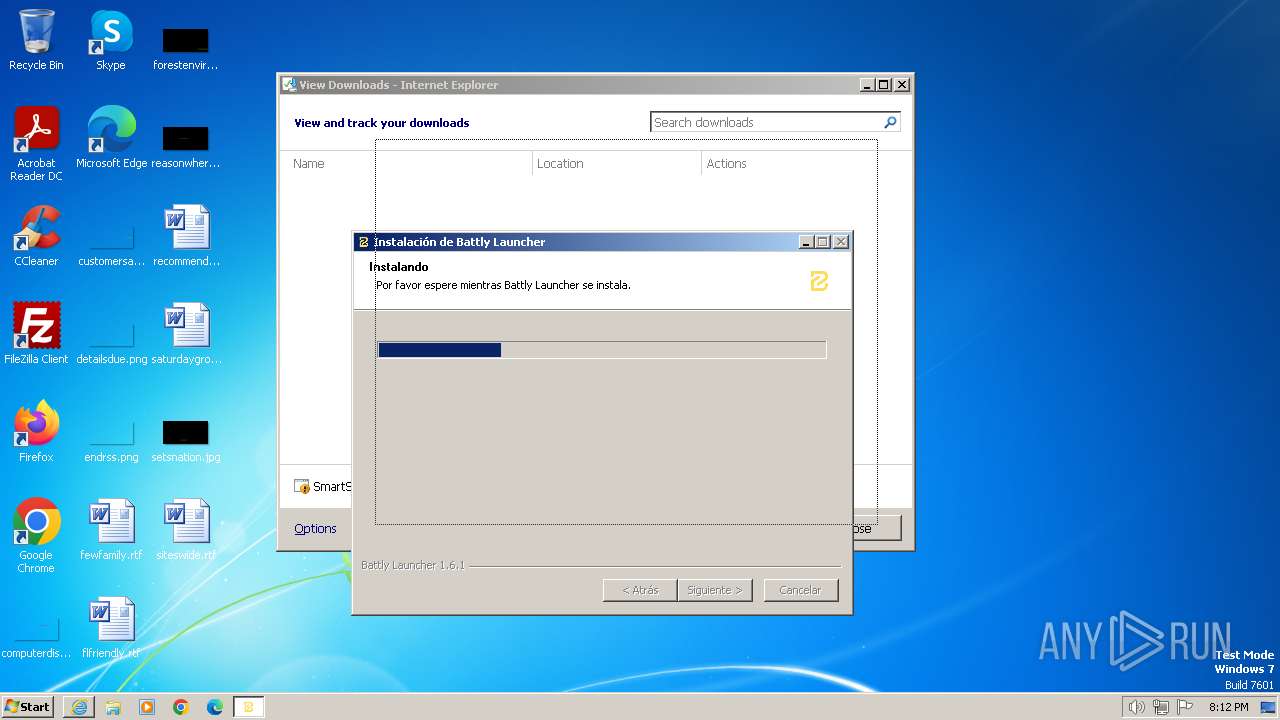Select the saturdaygro... Word document icon
The image size is (1280, 720).
(x=186, y=334)
